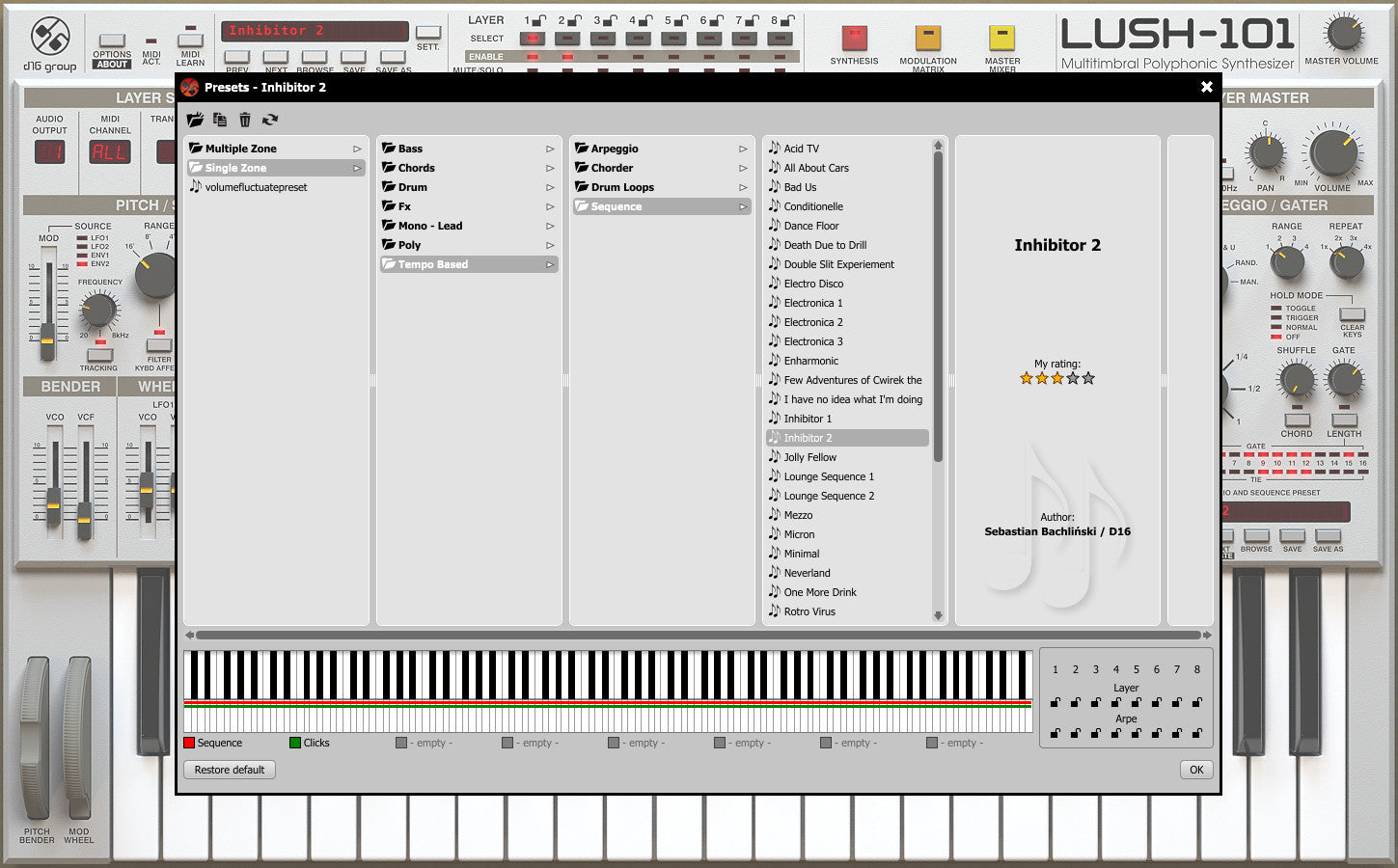Open the yellow Master Mixer page button
The image size is (1398, 868).
coord(1002,39)
